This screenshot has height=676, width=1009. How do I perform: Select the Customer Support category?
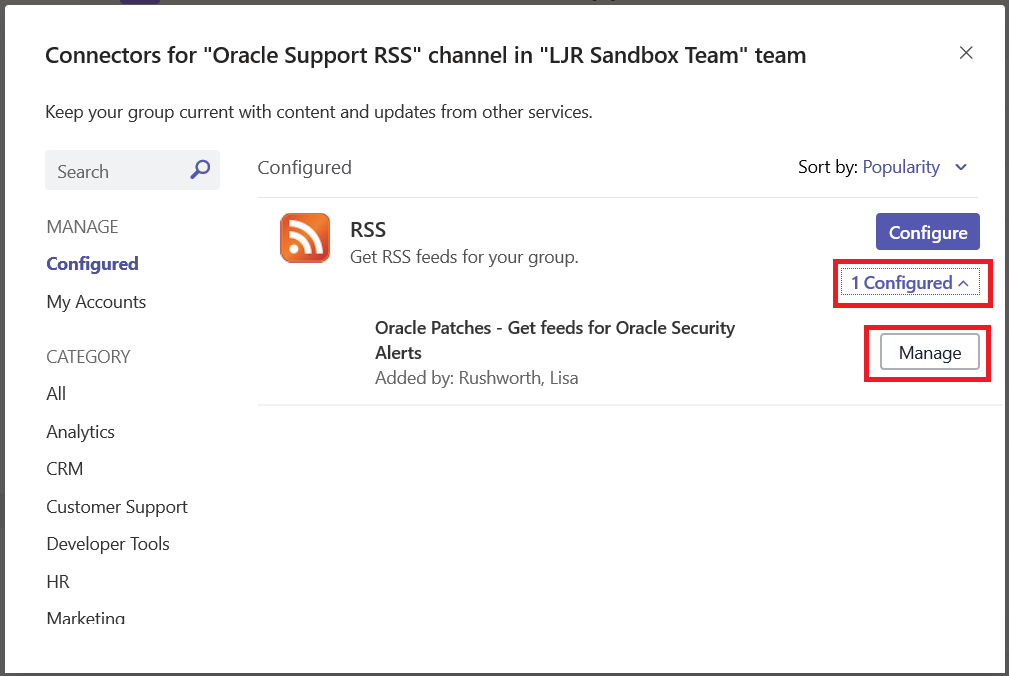click(x=117, y=507)
